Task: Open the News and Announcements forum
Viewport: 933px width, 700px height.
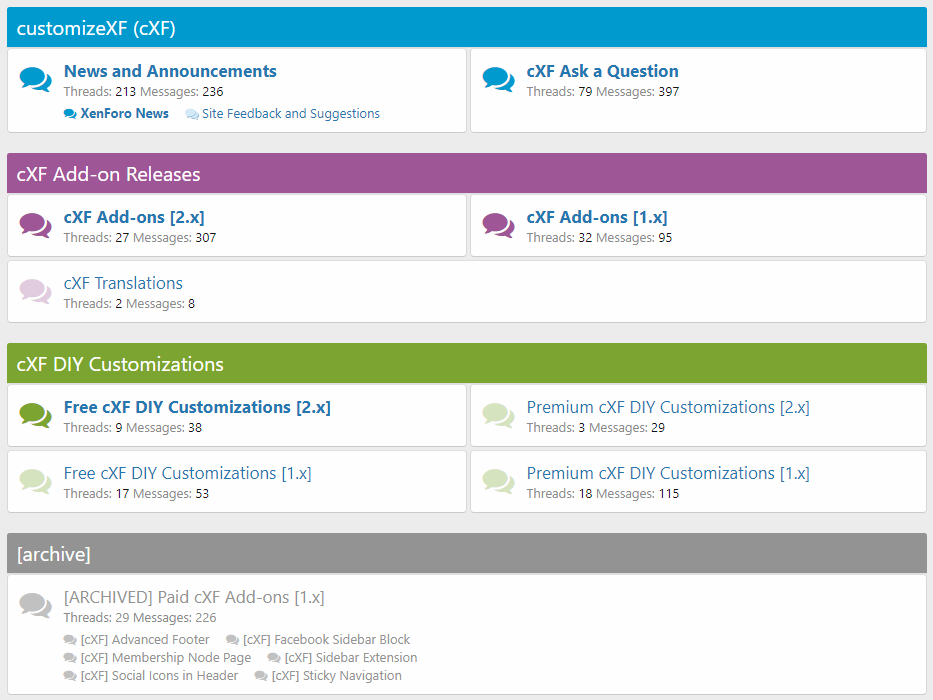Action: [x=170, y=71]
